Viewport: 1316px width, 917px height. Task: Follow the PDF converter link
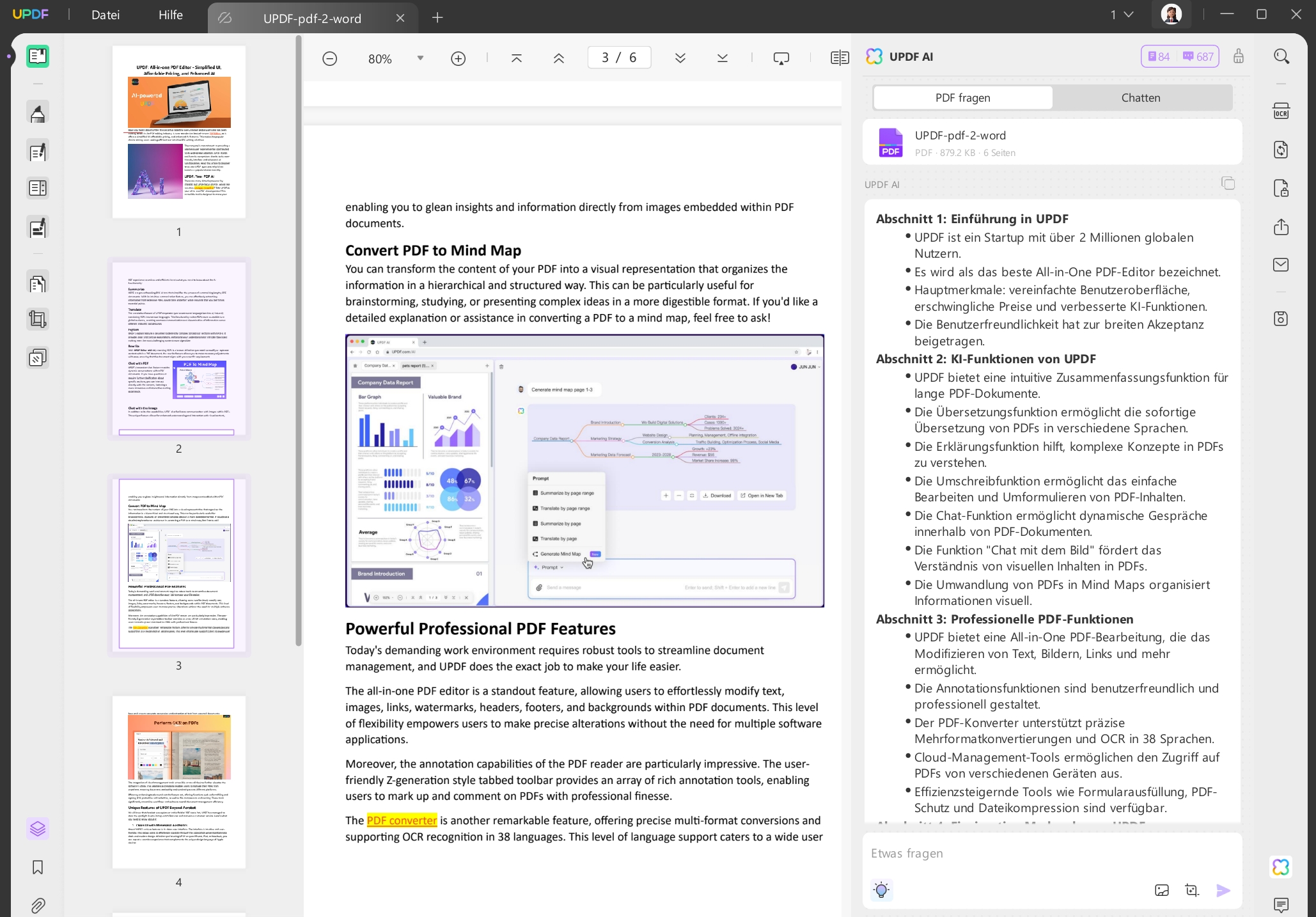(x=402, y=820)
